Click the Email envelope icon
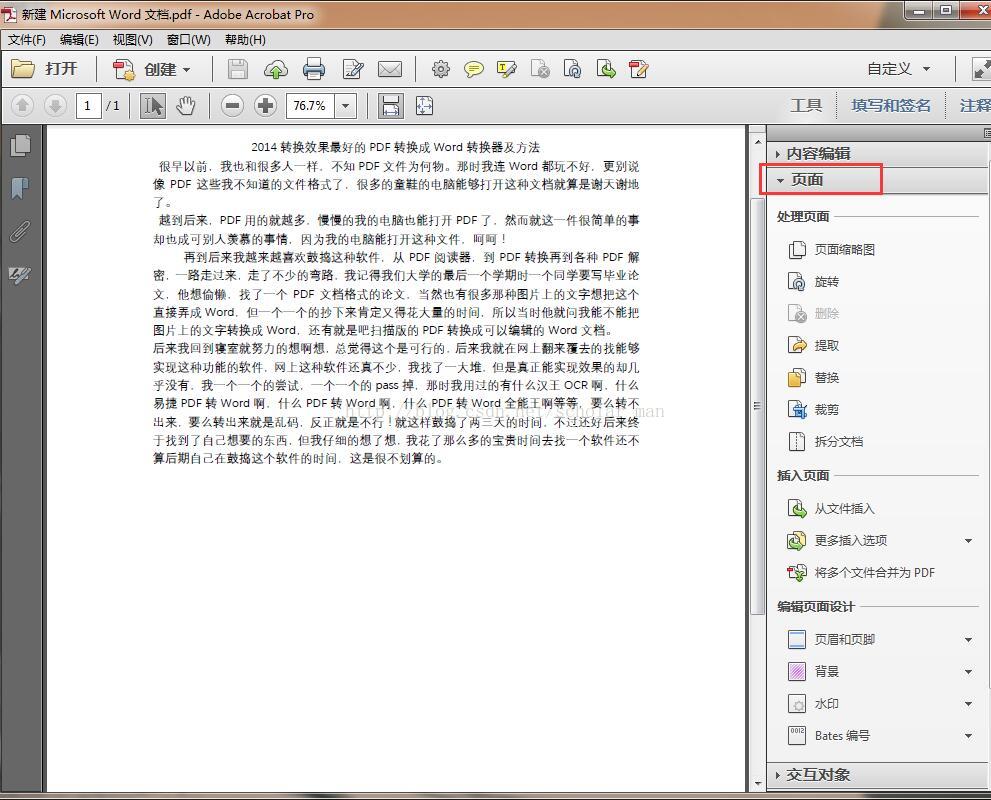The image size is (991, 800). click(390, 69)
